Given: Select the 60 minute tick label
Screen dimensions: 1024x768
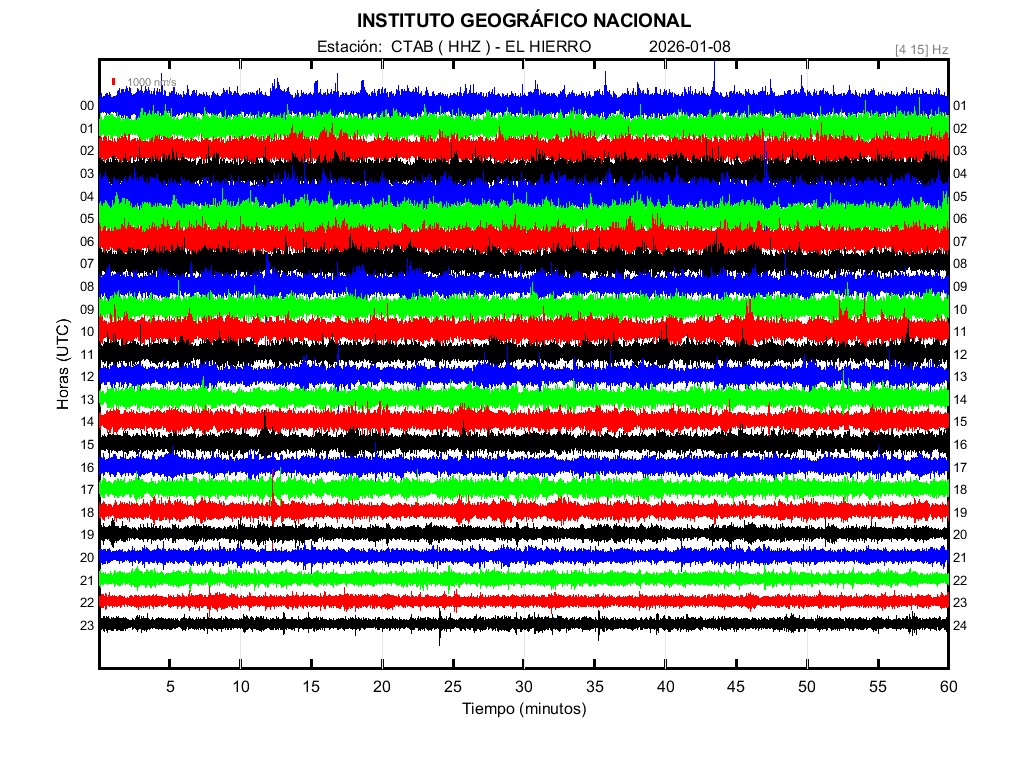Looking at the screenshot, I should (948, 687).
